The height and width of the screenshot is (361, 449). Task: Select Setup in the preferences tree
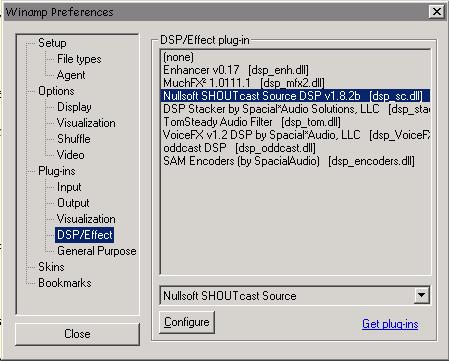[x=52, y=43]
